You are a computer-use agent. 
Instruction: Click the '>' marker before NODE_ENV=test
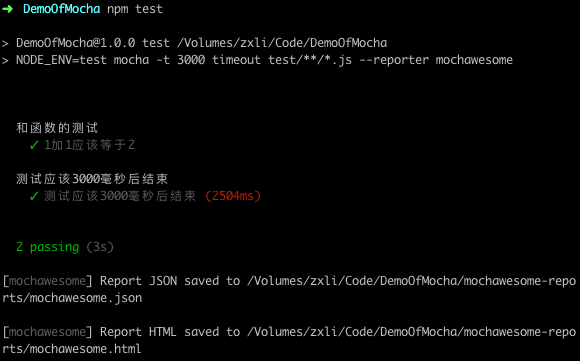point(5,60)
